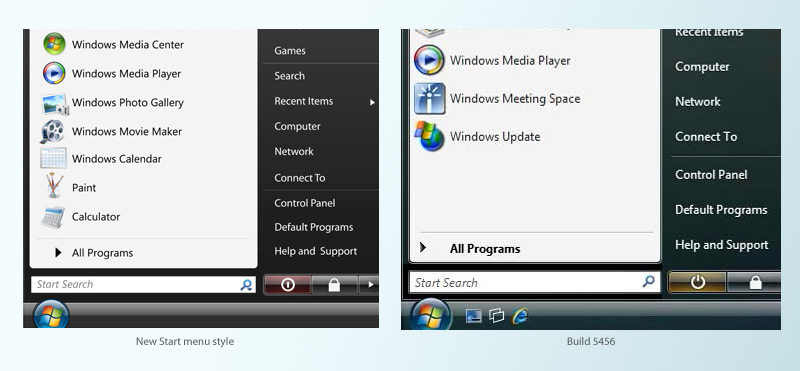Click 'Paint' label text
The image size is (800, 371).
tap(84, 188)
